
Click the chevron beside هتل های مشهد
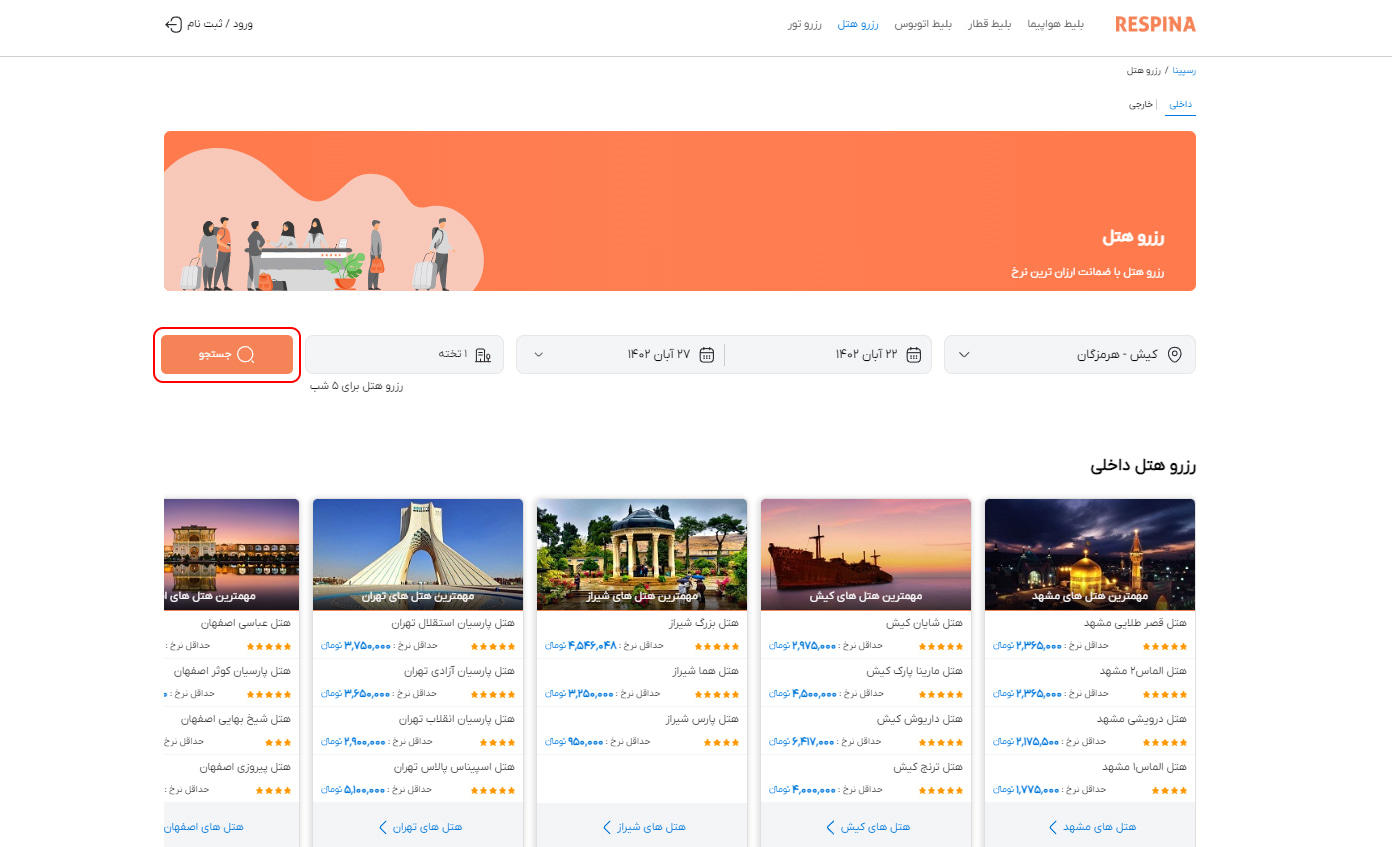[1051, 827]
